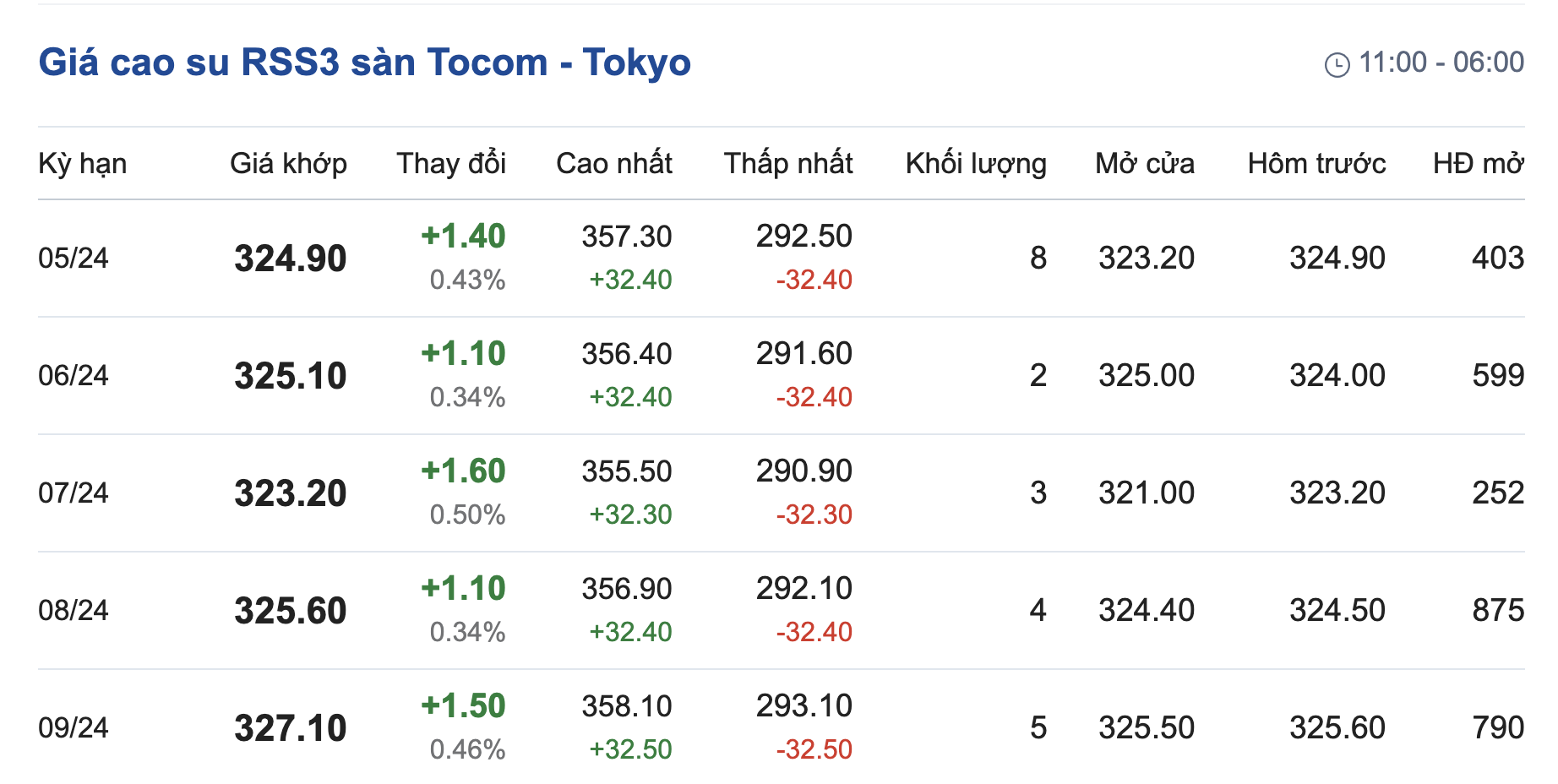Click the 324.90 matched price for 05/24
The height and width of the screenshot is (784, 1558).
tap(290, 259)
